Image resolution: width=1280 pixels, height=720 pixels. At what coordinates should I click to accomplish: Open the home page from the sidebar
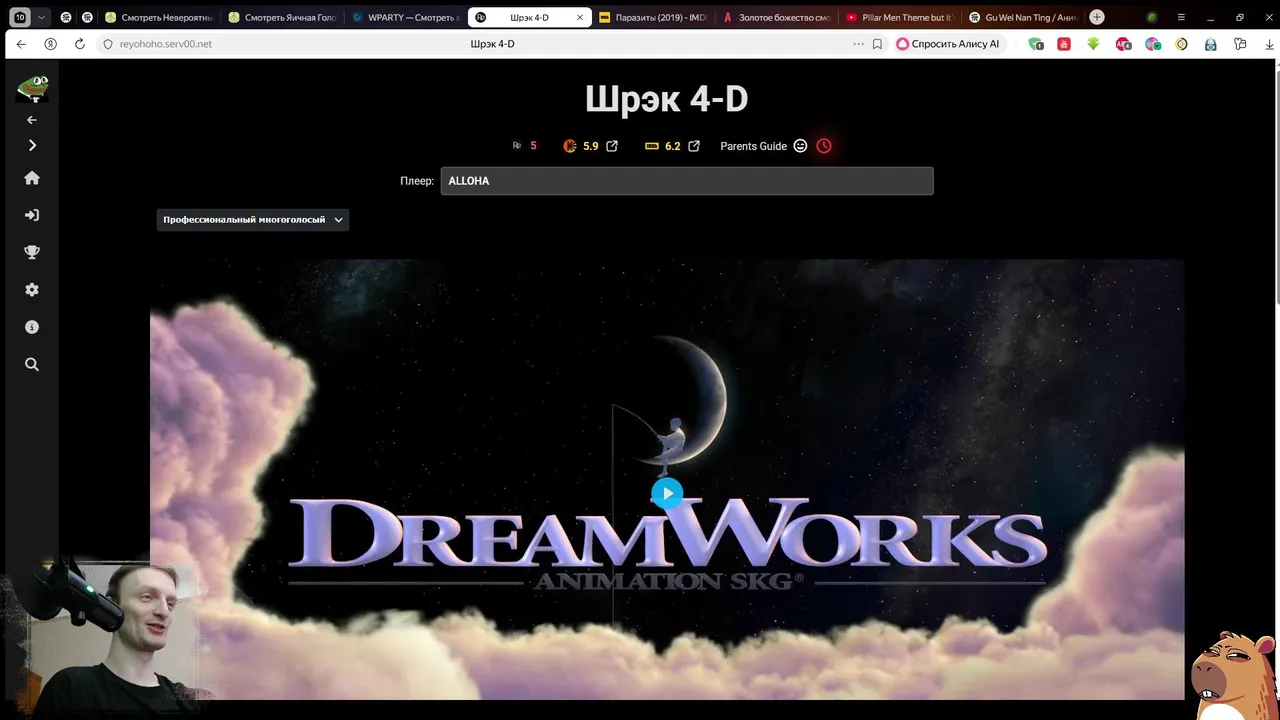click(32, 178)
